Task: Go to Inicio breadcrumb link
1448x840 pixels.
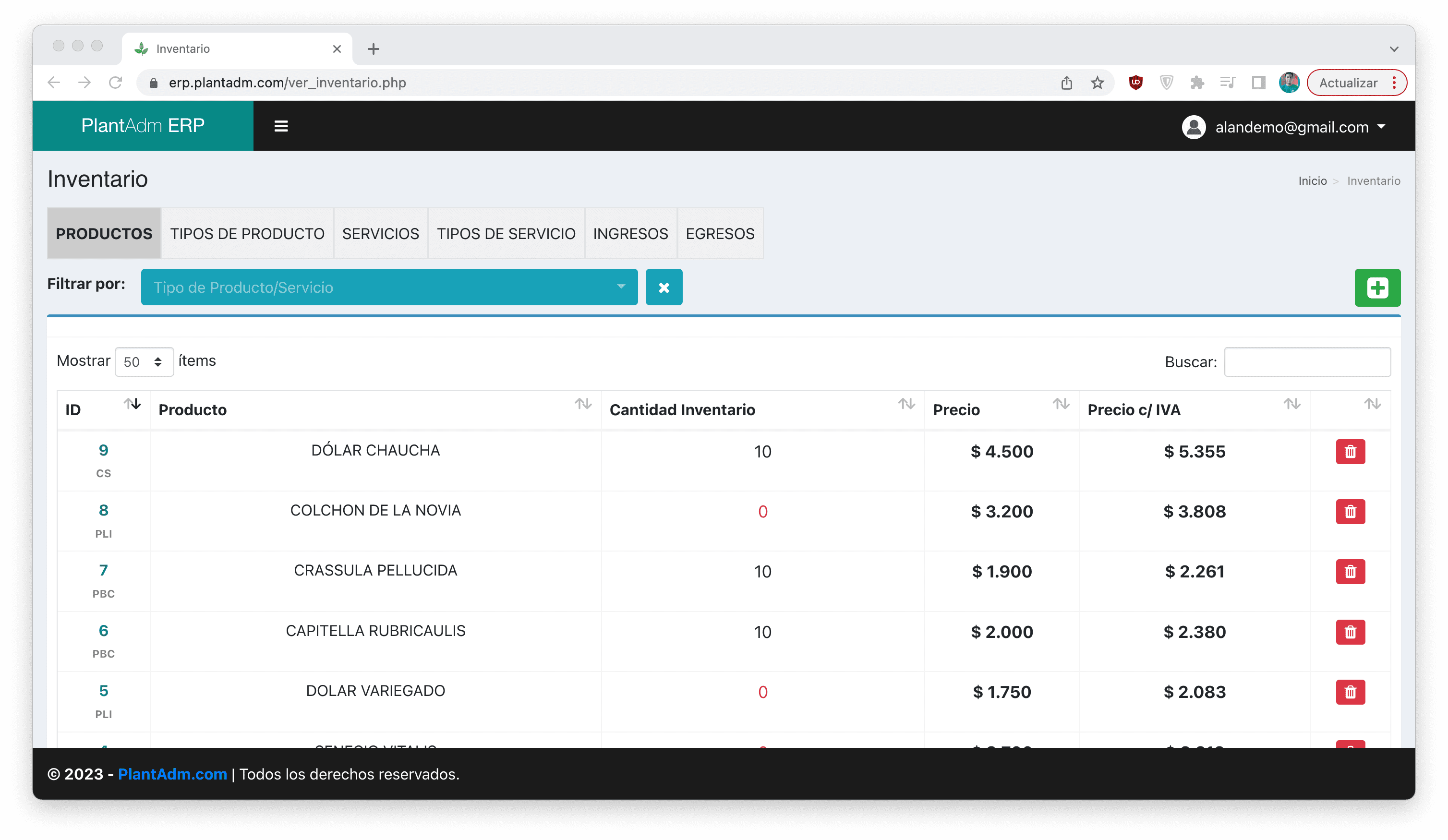Action: tap(1312, 181)
